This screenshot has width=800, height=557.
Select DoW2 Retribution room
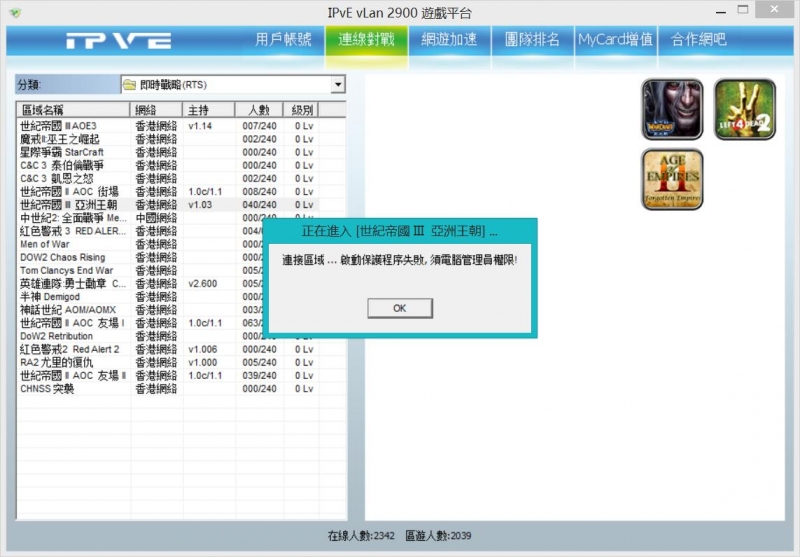pyautogui.click(x=140, y=336)
